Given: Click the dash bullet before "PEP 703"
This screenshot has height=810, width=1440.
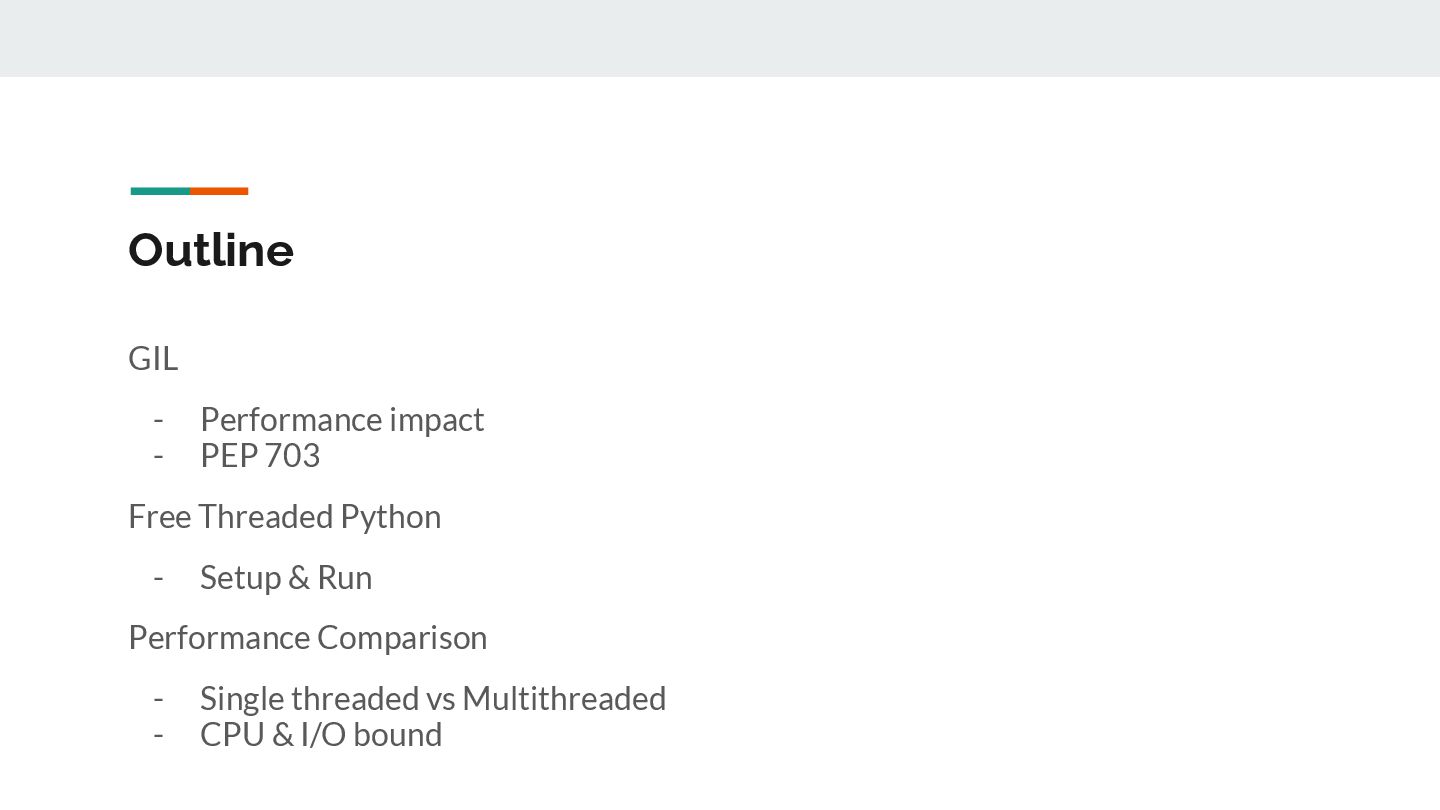Looking at the screenshot, I should [x=158, y=456].
